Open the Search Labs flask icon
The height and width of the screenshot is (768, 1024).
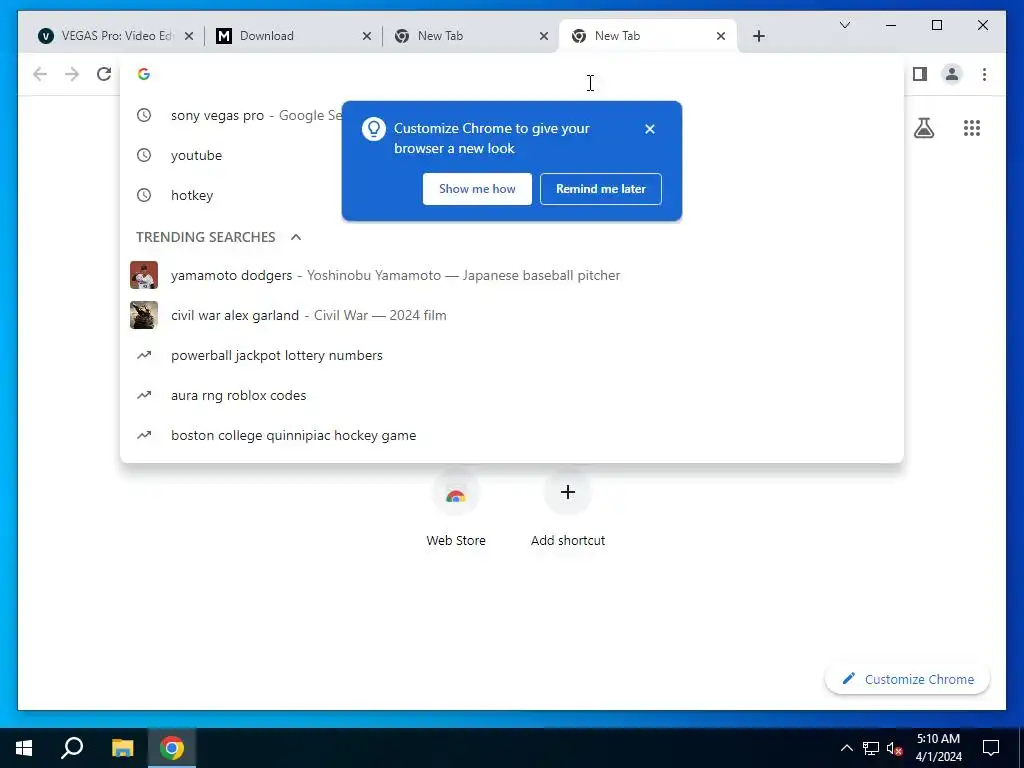(923, 128)
